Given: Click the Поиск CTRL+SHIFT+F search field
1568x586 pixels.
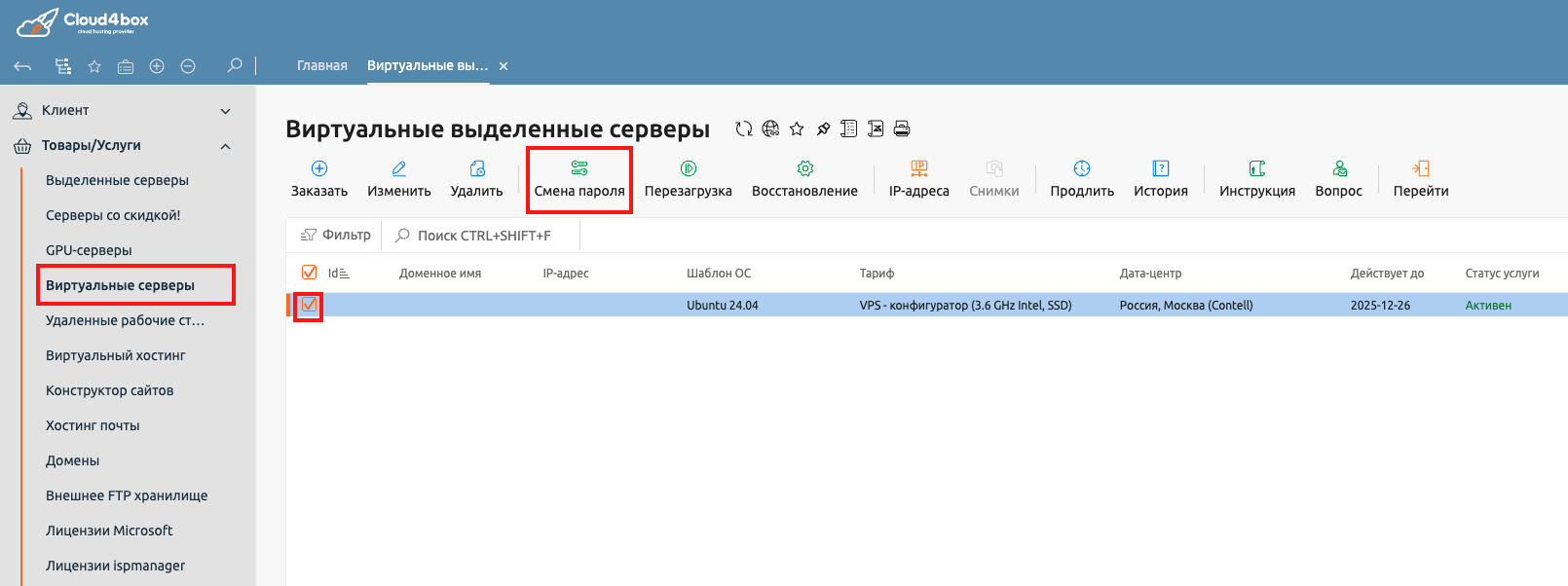Looking at the screenshot, I should 484,236.
